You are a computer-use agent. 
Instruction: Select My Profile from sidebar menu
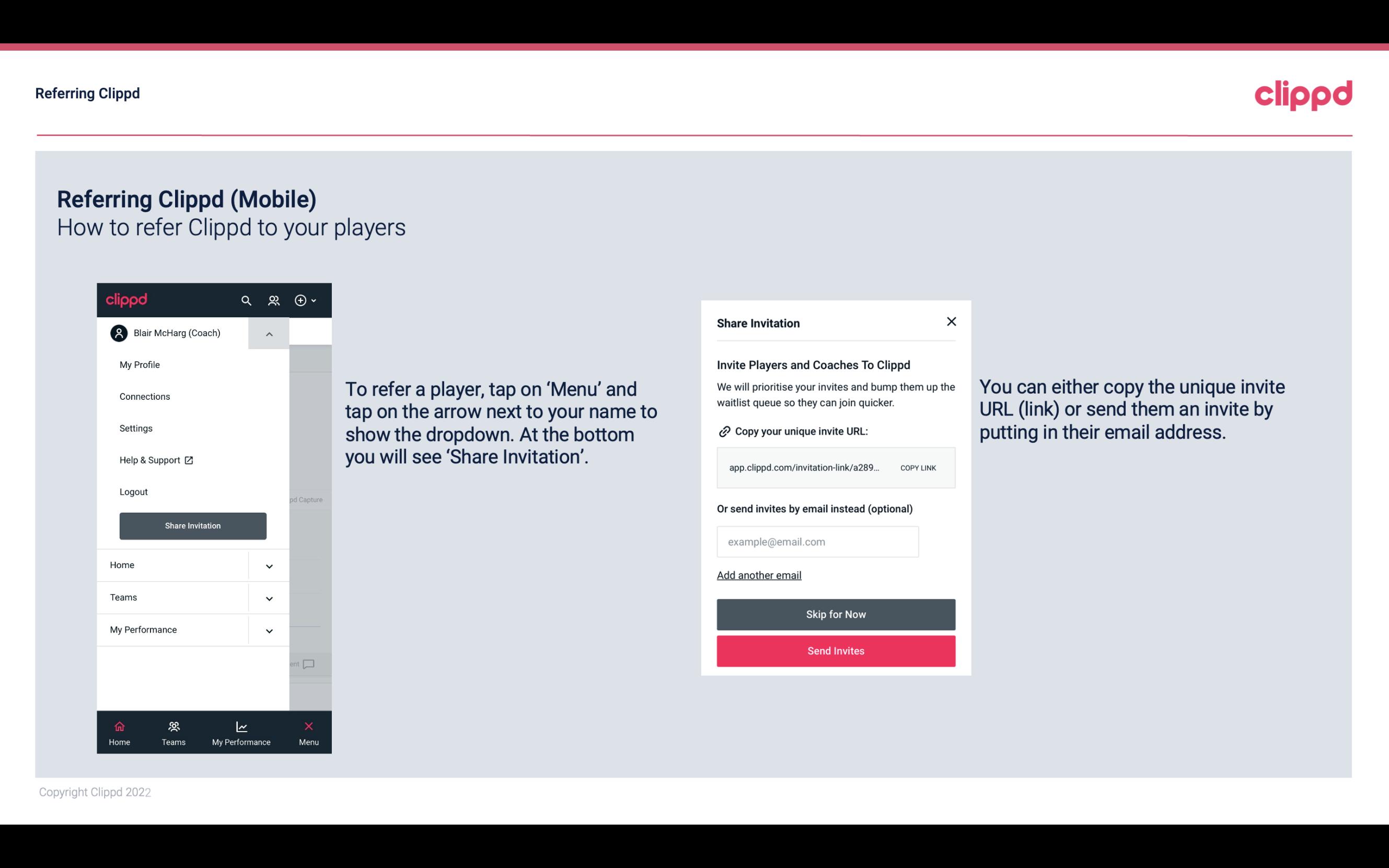(139, 364)
